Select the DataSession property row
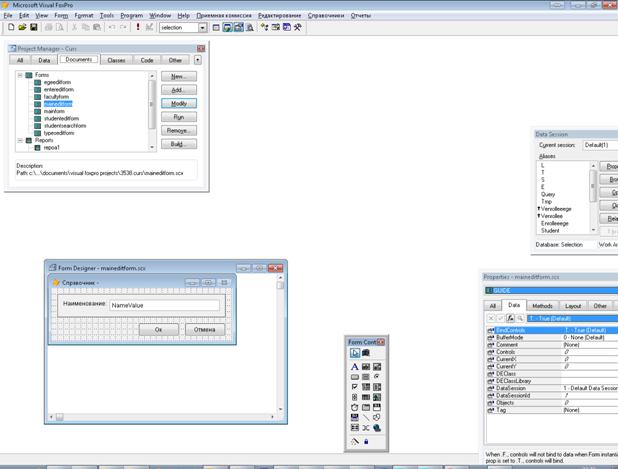The image size is (618, 469). 552,388
